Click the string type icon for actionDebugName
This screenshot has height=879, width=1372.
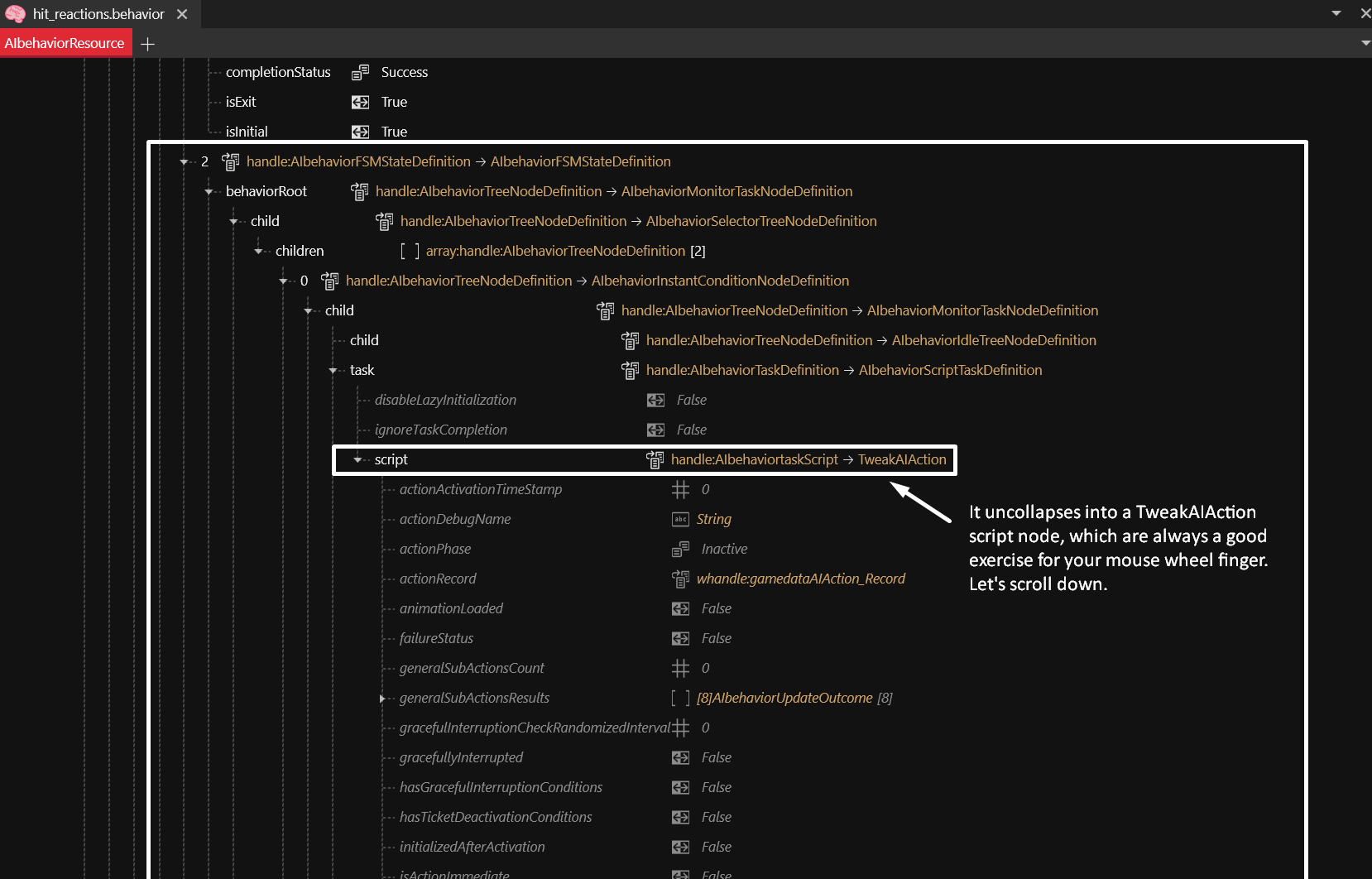coord(680,520)
